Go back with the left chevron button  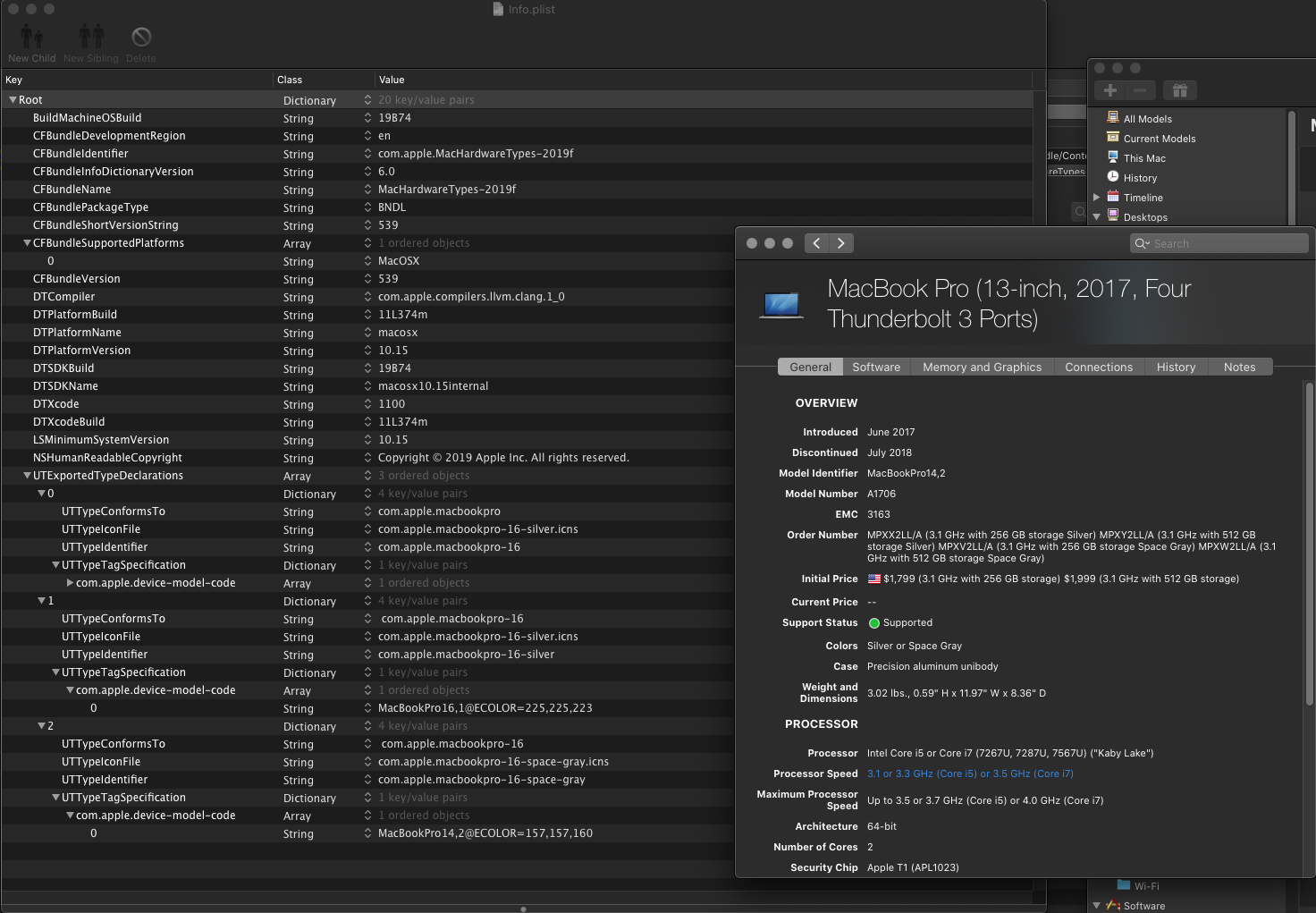click(816, 243)
